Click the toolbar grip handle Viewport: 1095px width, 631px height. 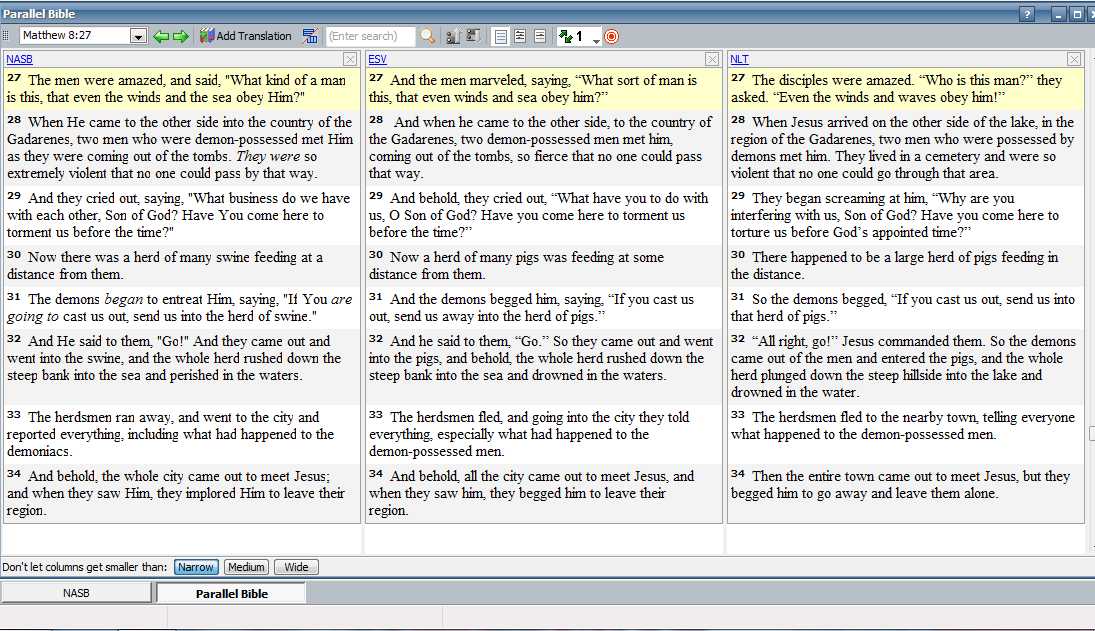point(6,36)
